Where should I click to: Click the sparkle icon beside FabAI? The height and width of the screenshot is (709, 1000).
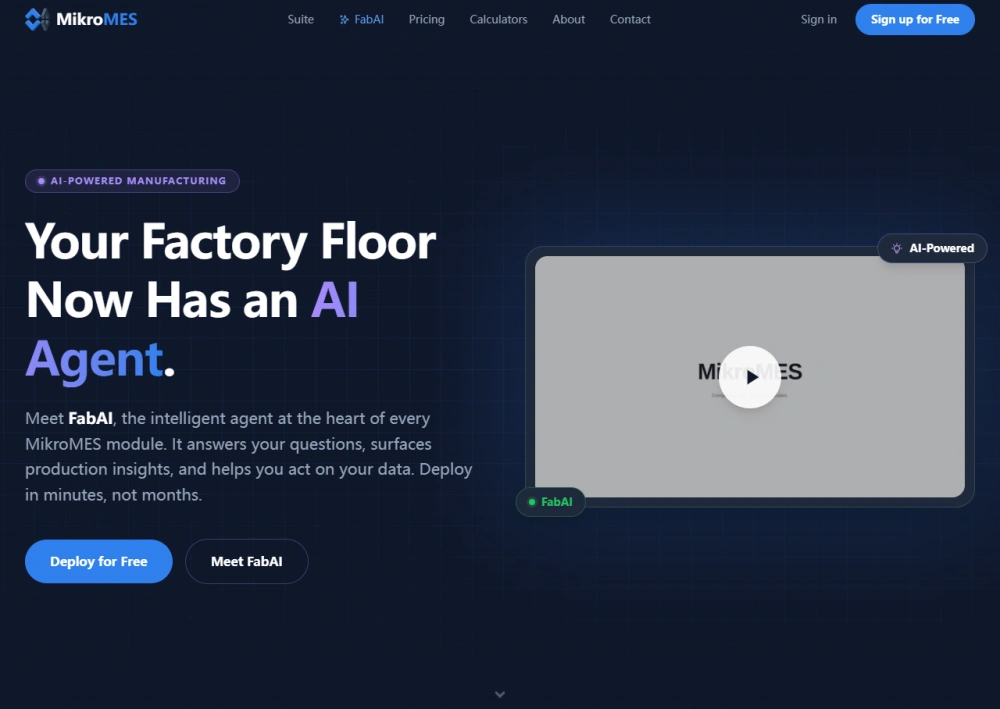[x=344, y=20]
